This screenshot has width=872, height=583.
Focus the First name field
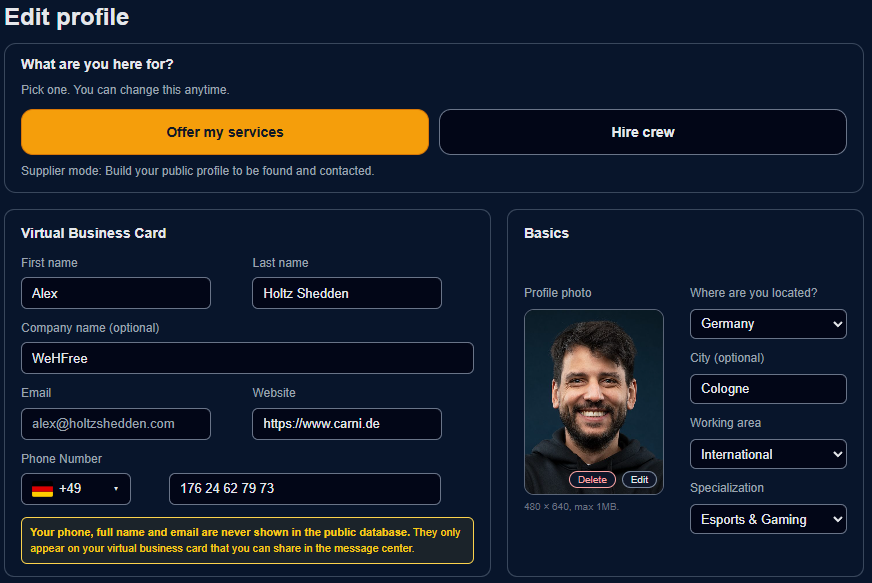[116, 293]
